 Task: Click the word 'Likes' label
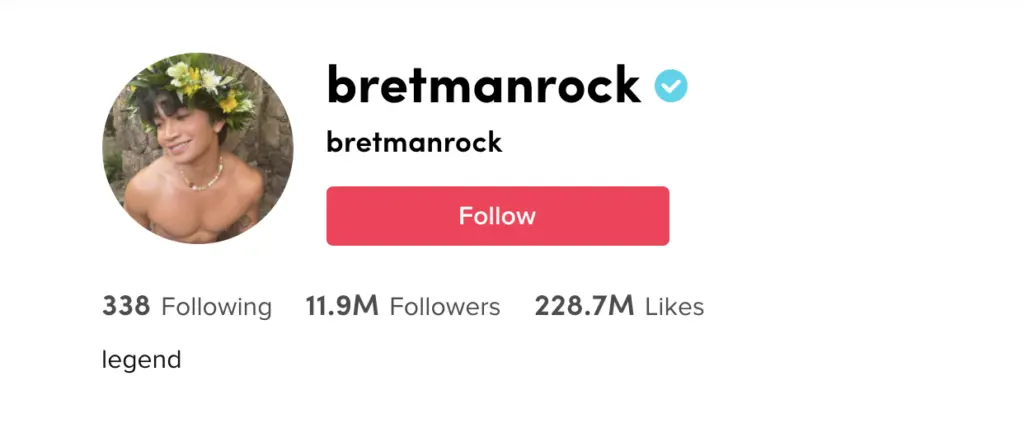(x=675, y=307)
